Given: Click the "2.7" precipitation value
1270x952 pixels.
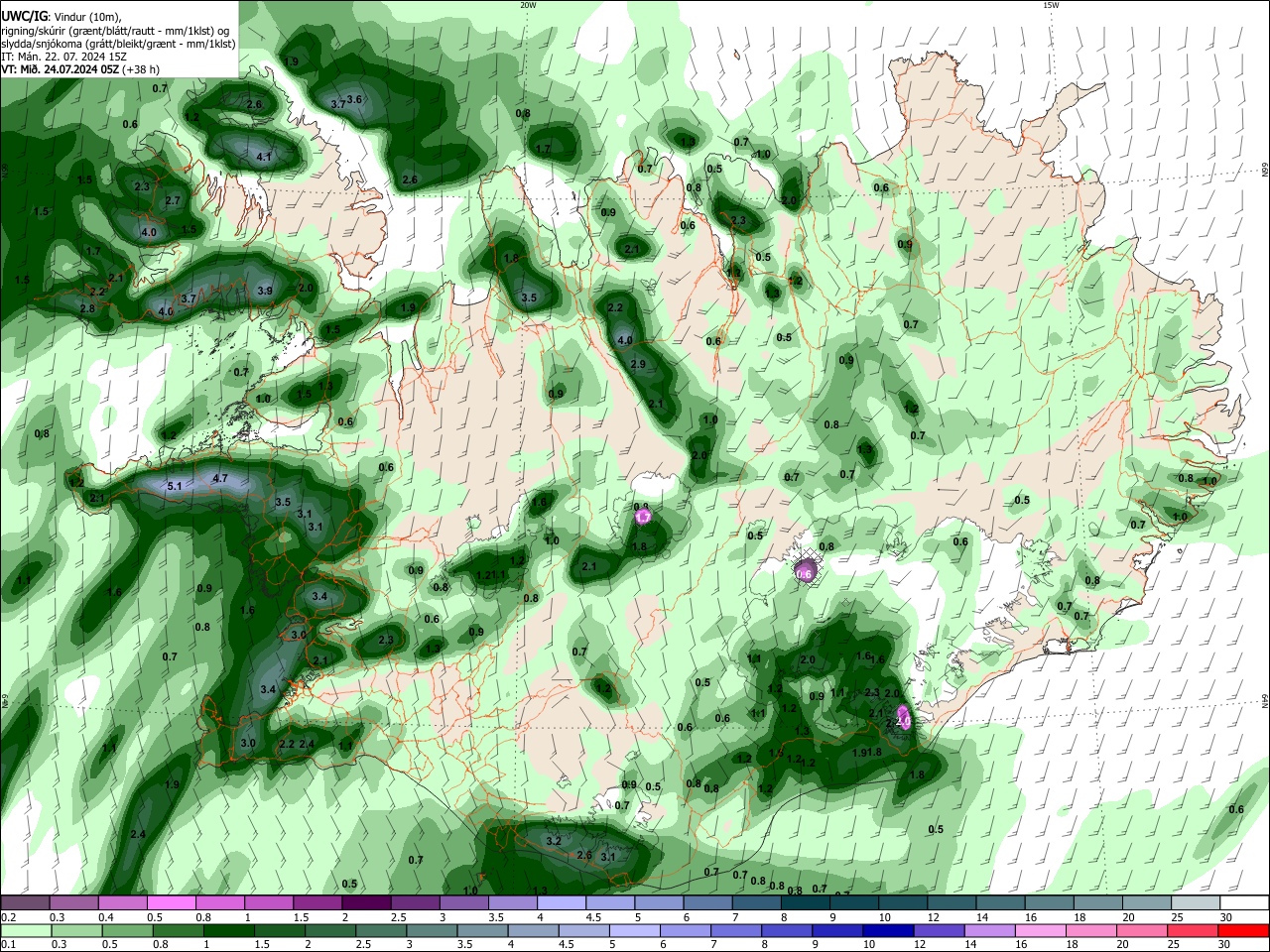Looking at the screenshot, I should pyautogui.click(x=173, y=200).
